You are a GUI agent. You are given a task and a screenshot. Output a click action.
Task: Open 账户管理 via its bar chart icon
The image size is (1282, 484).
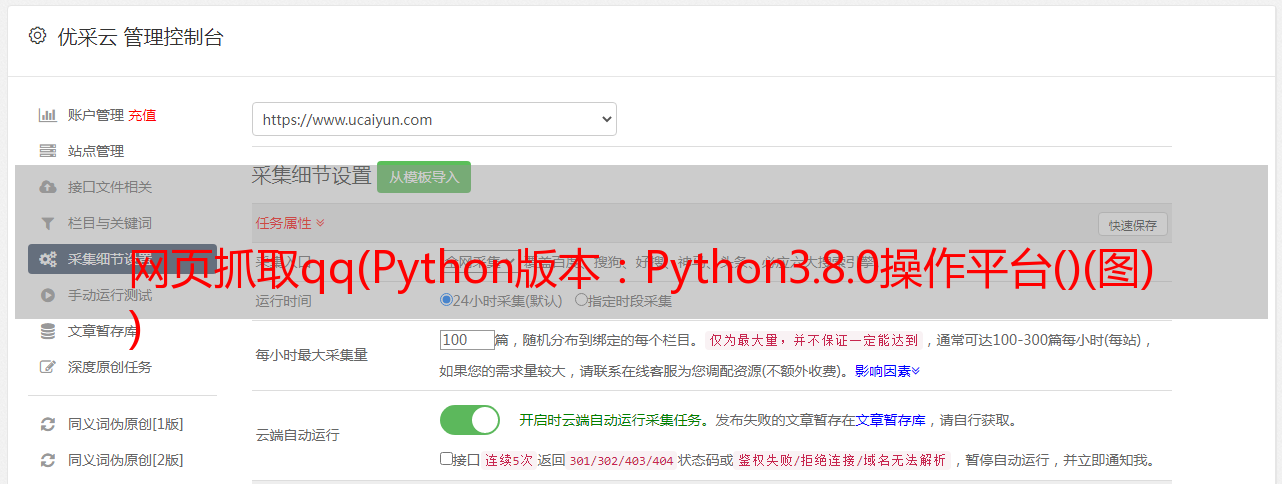(47, 115)
